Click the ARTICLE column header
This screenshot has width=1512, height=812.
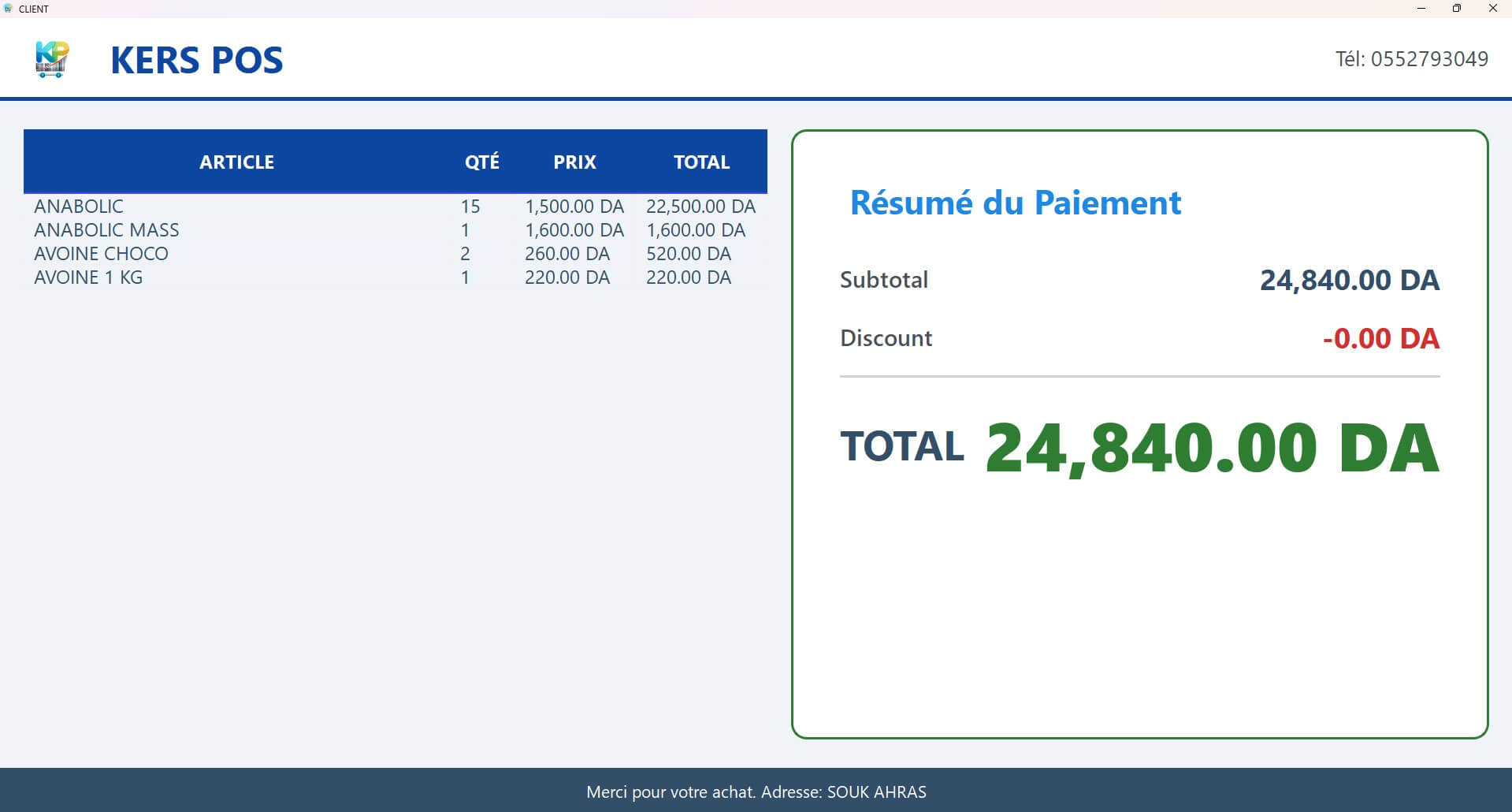[236, 162]
